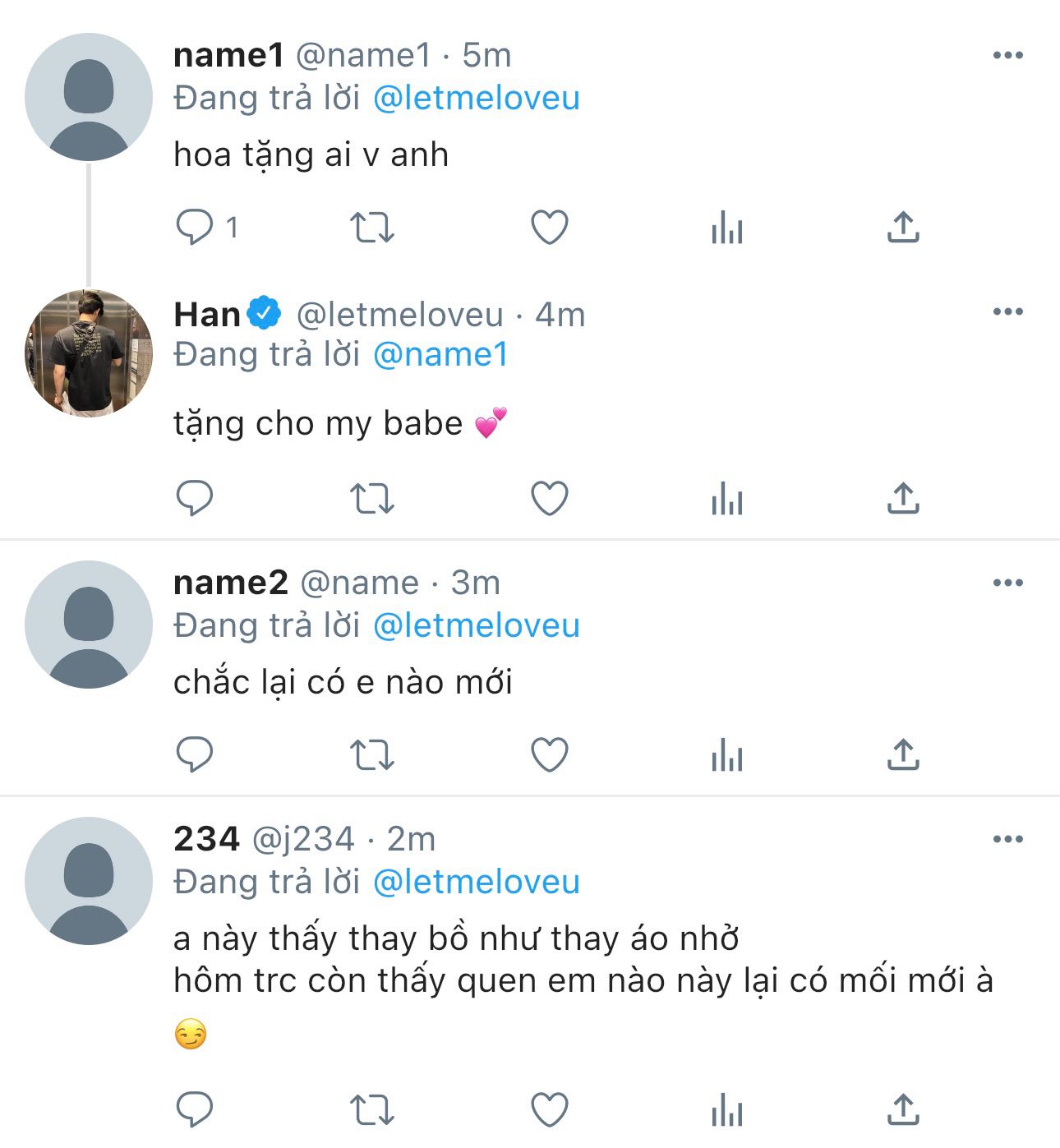Share name2's tweet

tap(903, 754)
